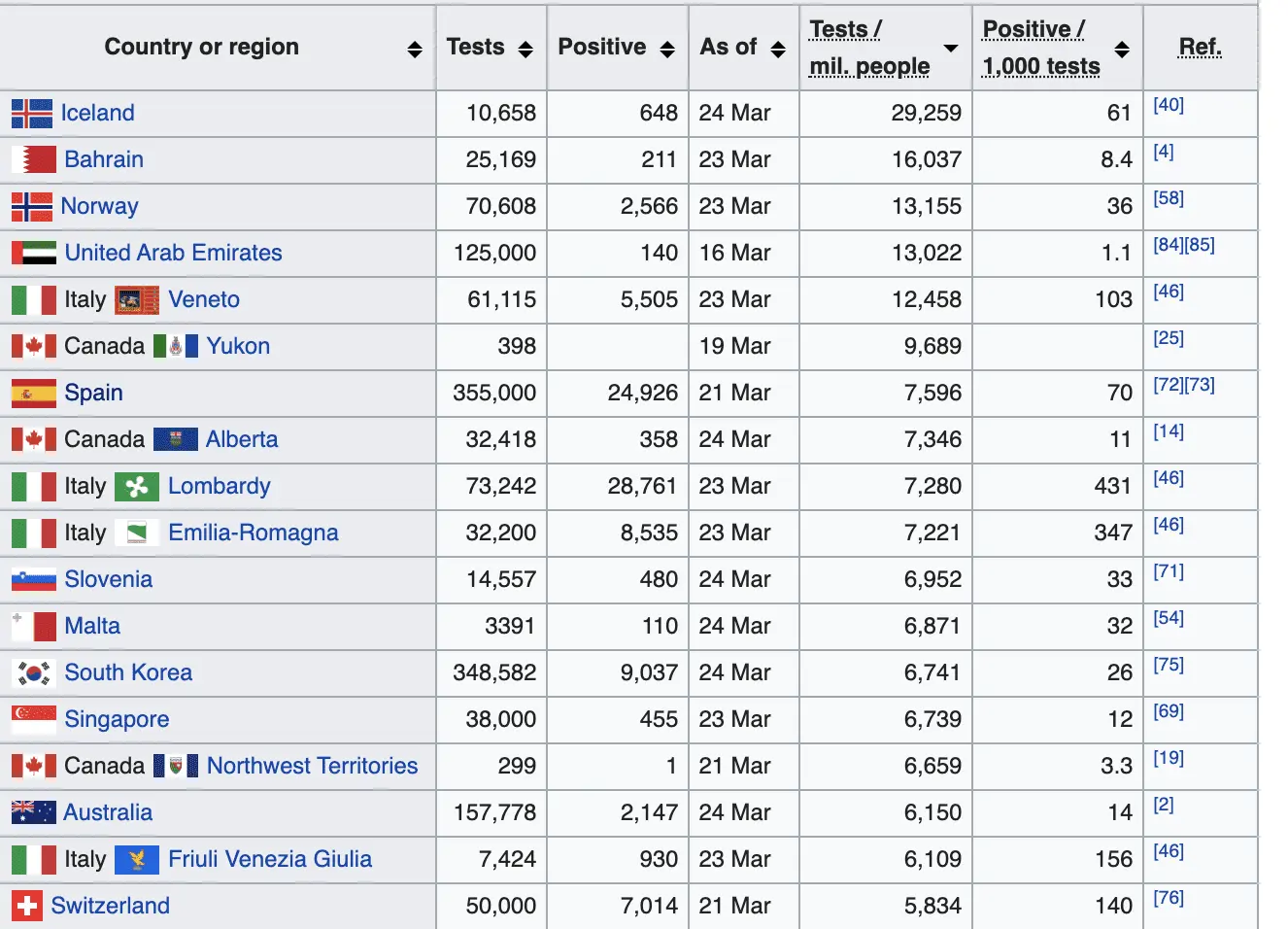Click the Ref. column header
The width and height of the screenshot is (1288, 929).
click(1200, 48)
